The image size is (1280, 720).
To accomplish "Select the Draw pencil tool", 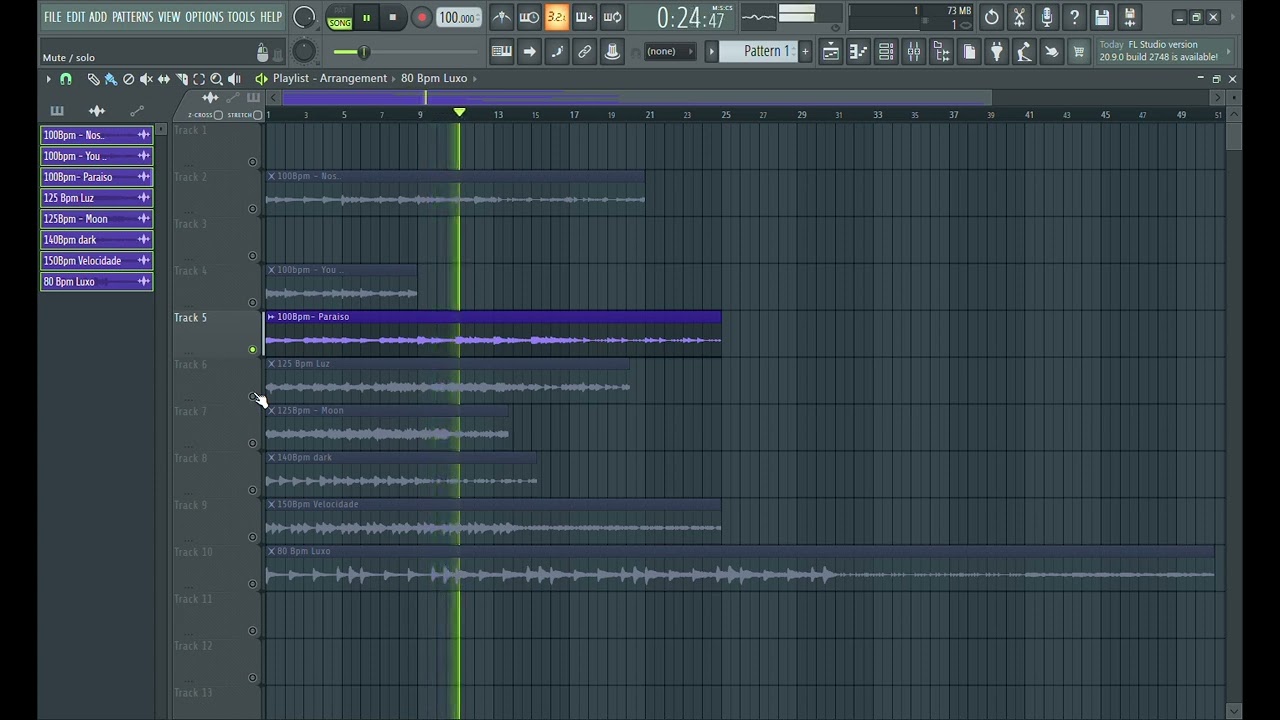I will [x=93, y=79].
